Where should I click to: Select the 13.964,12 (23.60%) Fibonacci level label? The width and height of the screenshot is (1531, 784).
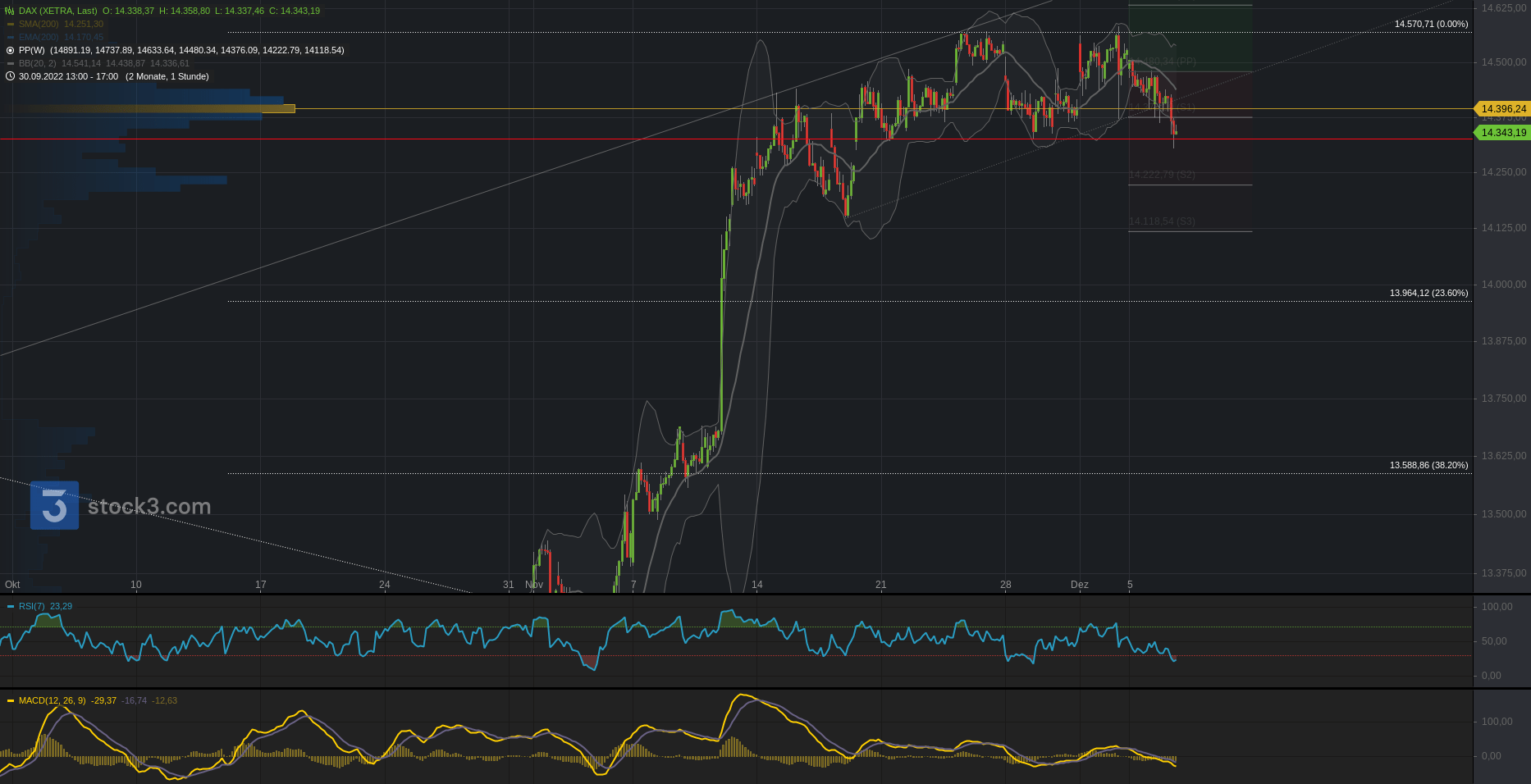(x=1428, y=293)
